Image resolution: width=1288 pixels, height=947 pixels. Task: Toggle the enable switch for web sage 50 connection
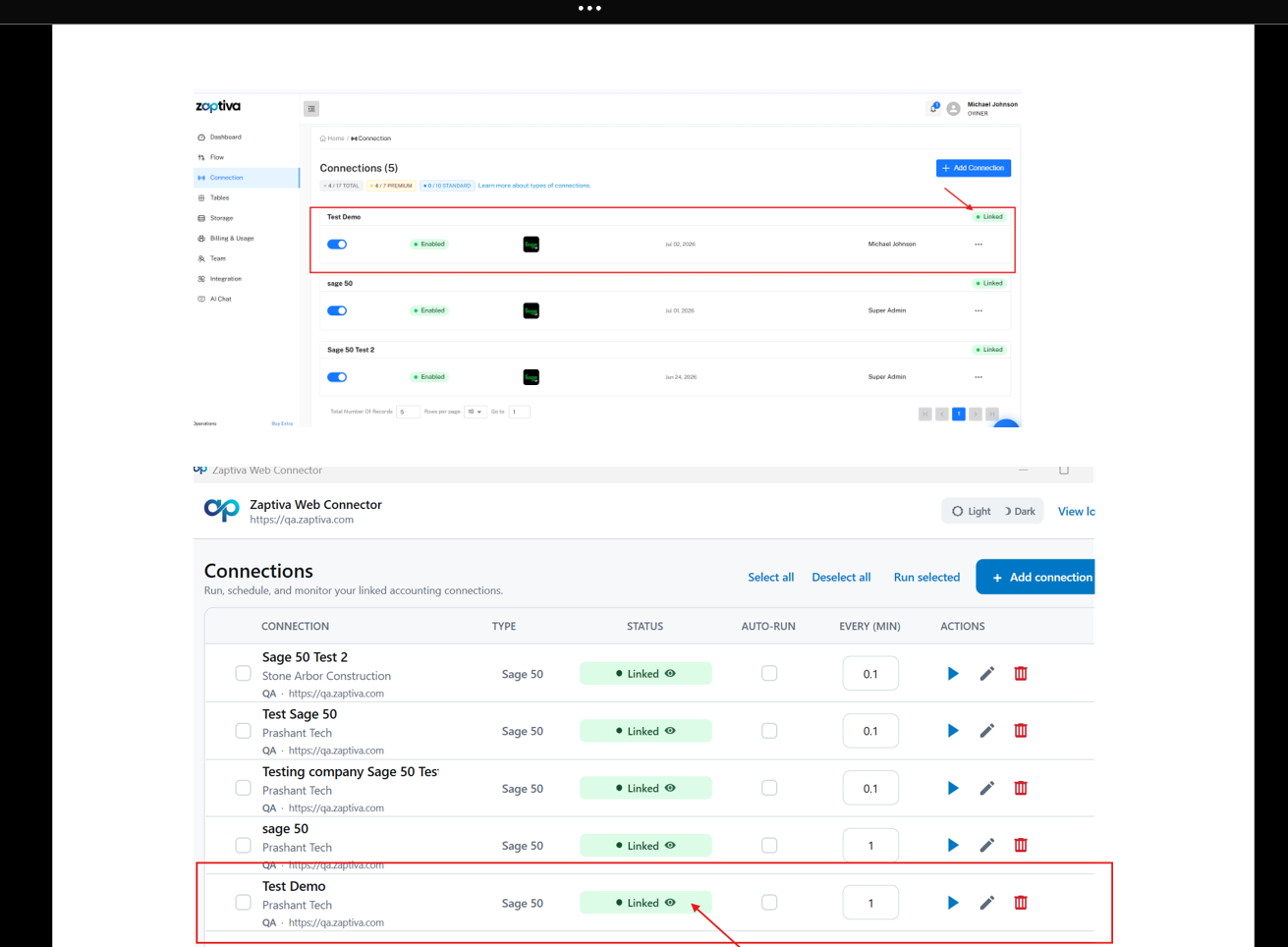[337, 310]
